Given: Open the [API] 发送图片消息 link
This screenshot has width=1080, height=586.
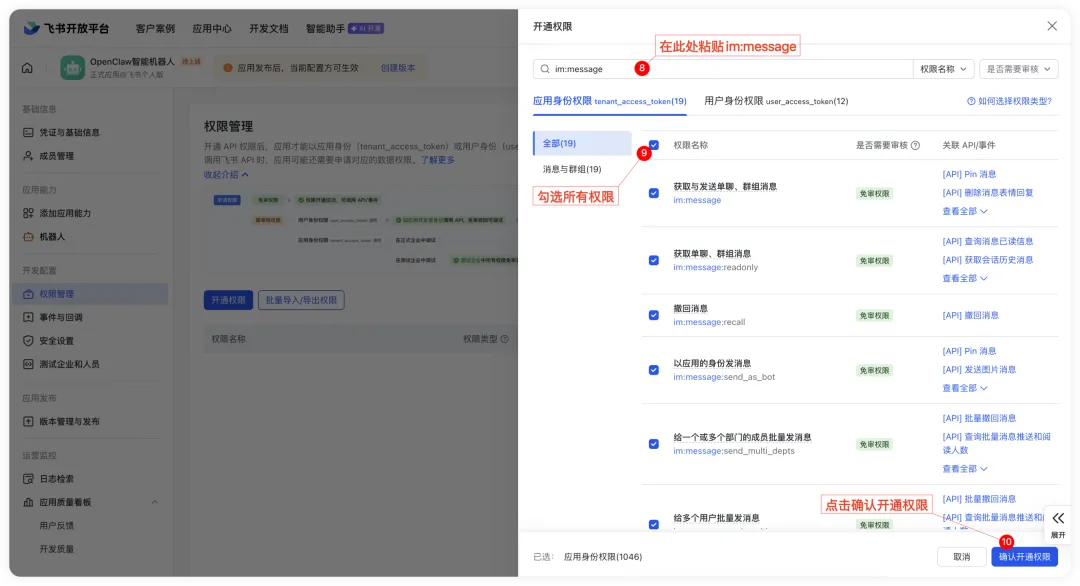Looking at the screenshot, I should 979,369.
